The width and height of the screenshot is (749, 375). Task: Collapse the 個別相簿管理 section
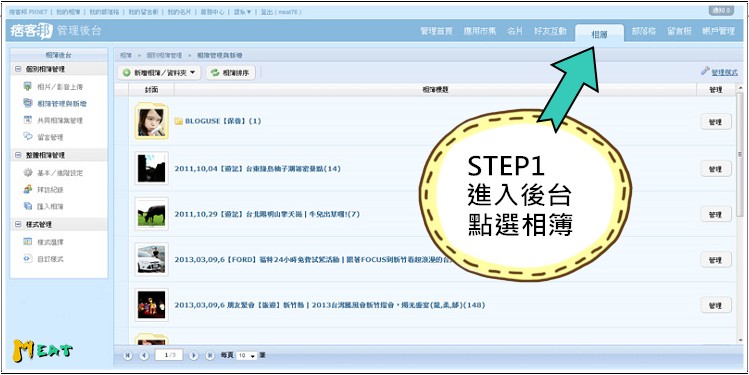(x=18, y=69)
